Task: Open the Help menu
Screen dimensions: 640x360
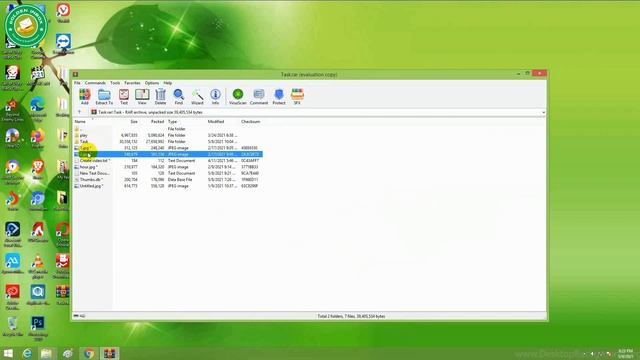Action: (168, 83)
